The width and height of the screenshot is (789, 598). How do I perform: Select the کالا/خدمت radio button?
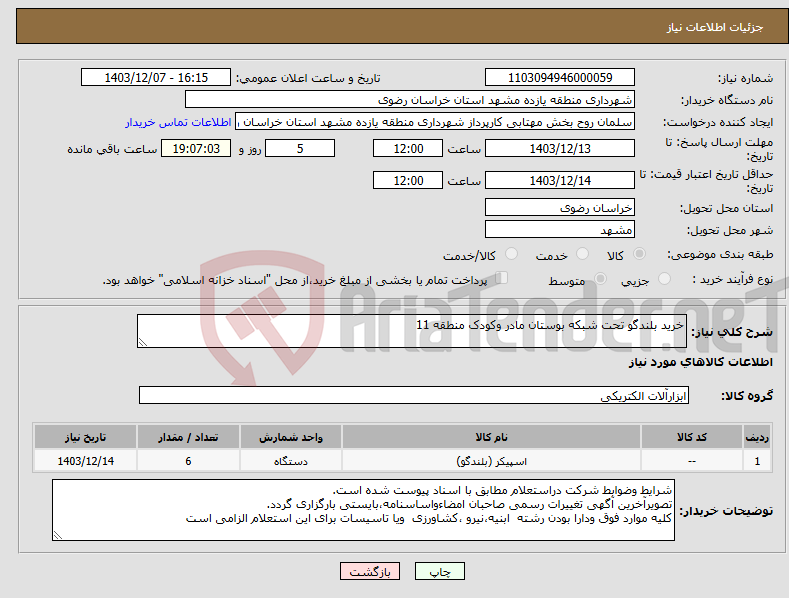tap(511, 254)
